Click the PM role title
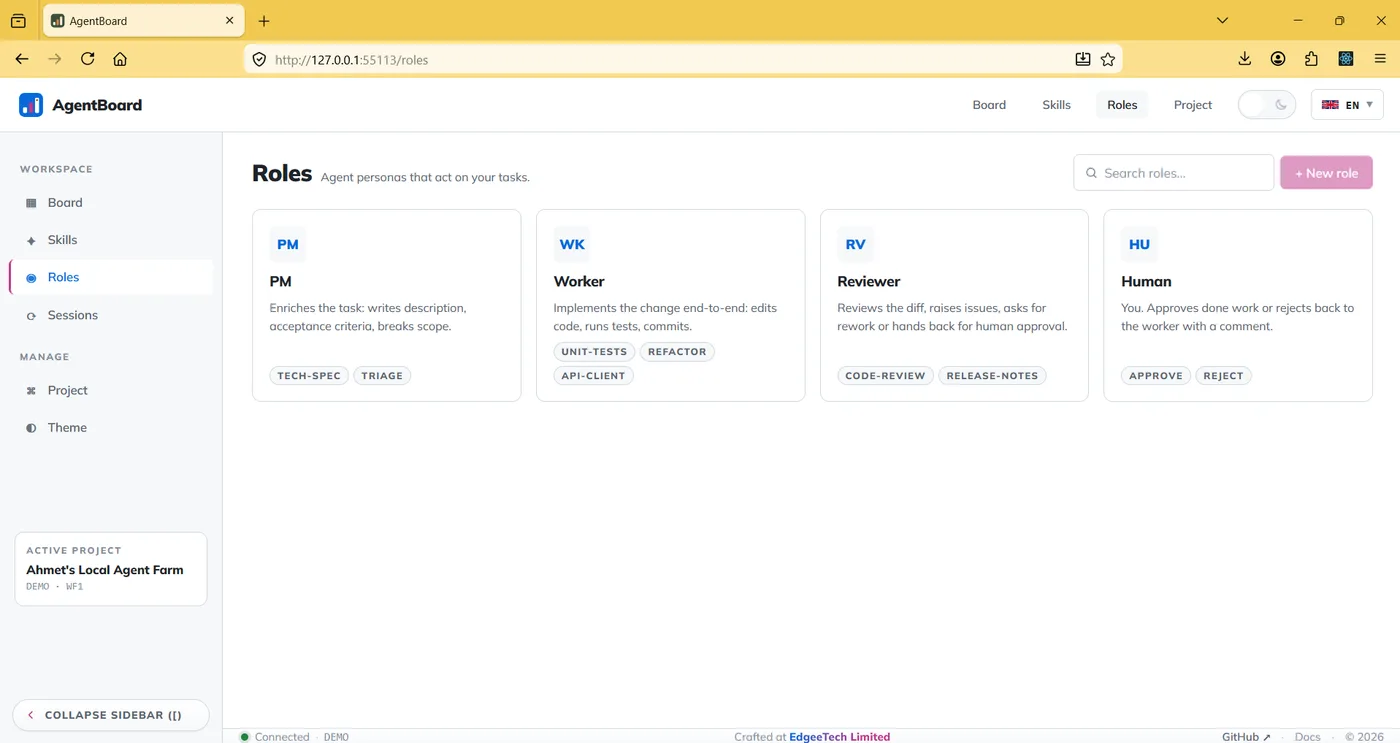Image resolution: width=1400 pixels, height=743 pixels. point(281,282)
